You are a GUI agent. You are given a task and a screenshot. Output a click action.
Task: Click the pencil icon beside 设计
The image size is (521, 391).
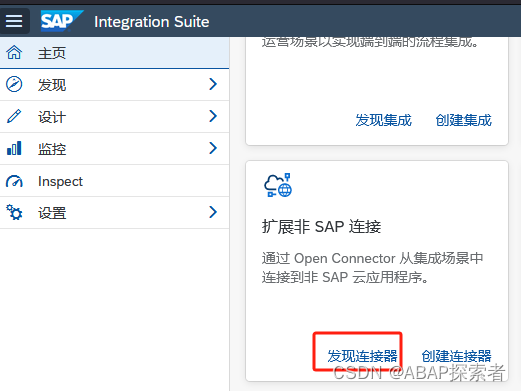[14, 116]
